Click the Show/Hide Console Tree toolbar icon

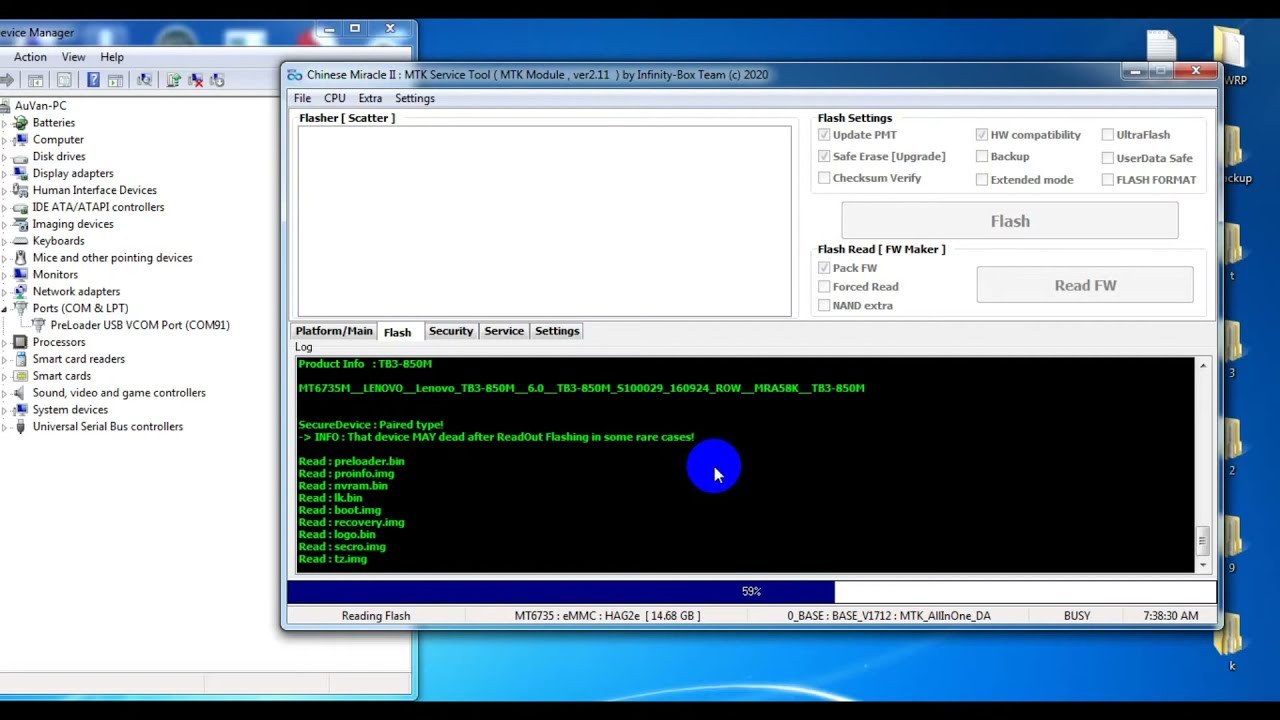[x=35, y=80]
